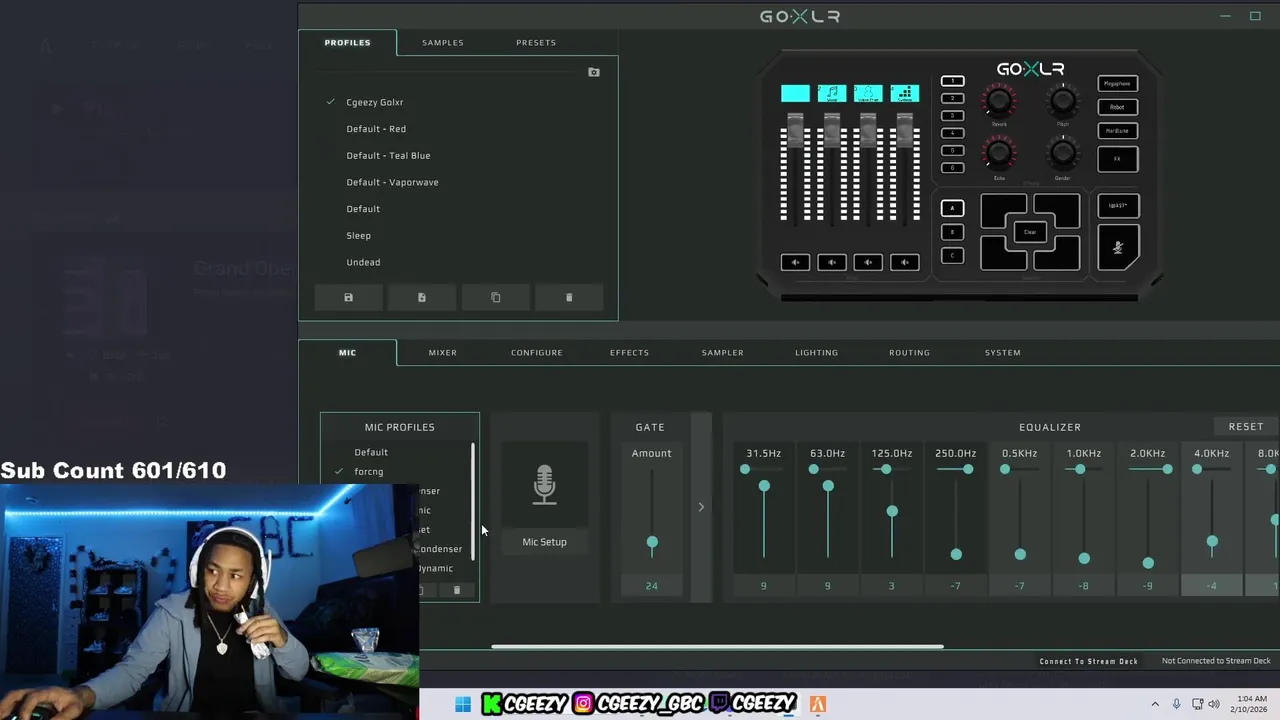Viewport: 1280px width, 720px height.
Task: Select sampler bank B
Action: (x=952, y=232)
